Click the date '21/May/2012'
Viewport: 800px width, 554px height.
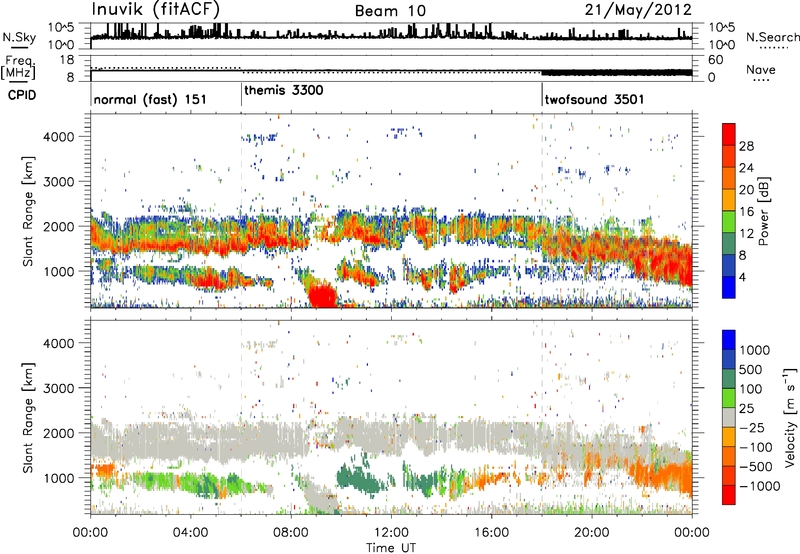(638, 10)
